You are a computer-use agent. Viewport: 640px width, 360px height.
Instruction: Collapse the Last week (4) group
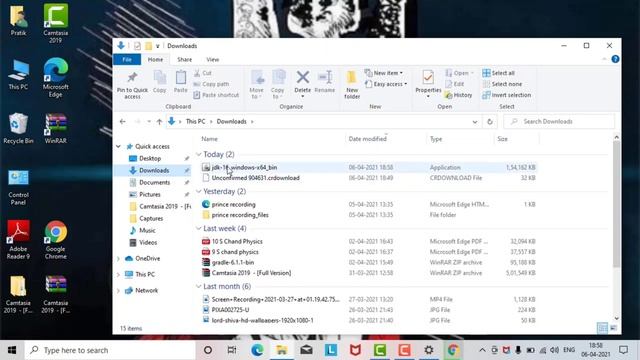point(199,229)
